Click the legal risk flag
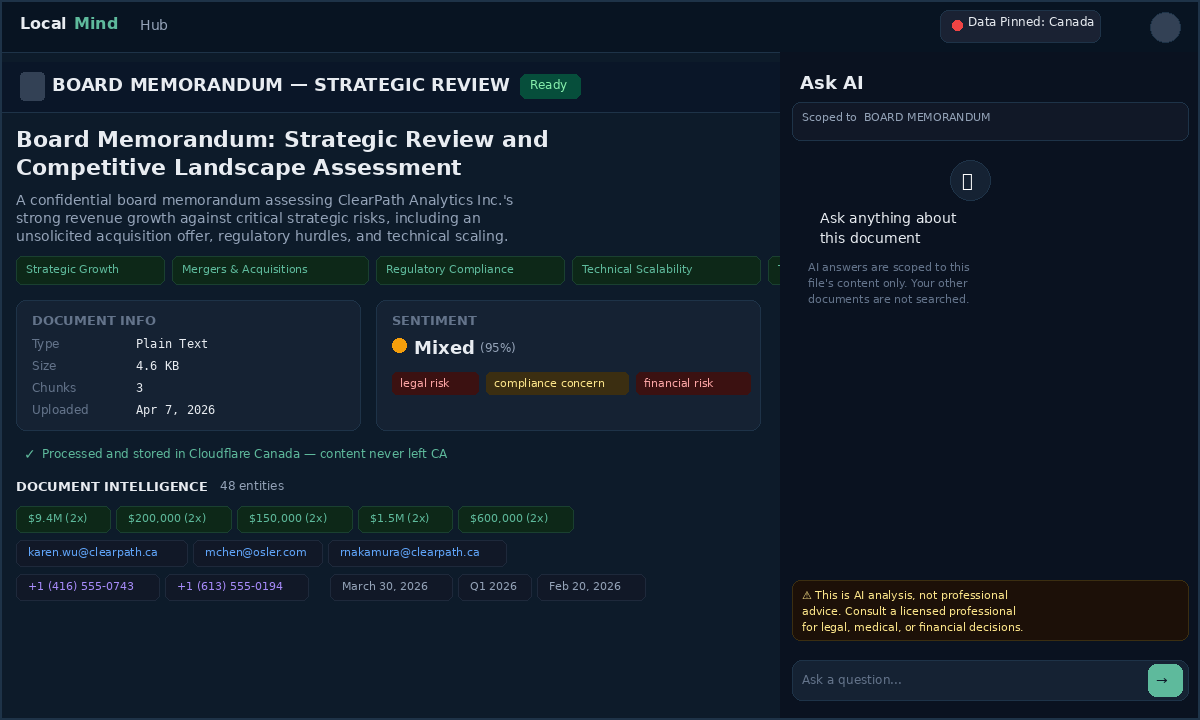This screenshot has width=1200, height=720. click(x=435, y=384)
